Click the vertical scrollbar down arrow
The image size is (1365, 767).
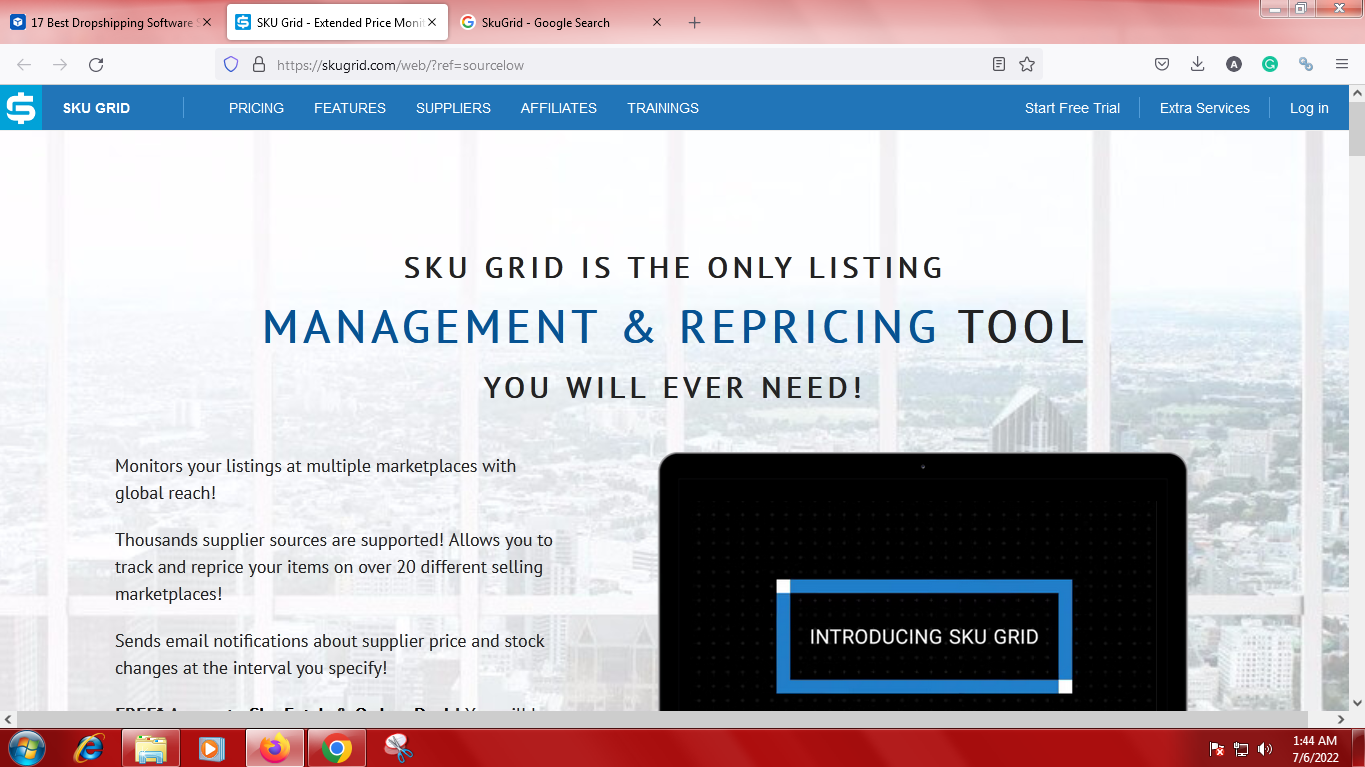pyautogui.click(x=1357, y=702)
